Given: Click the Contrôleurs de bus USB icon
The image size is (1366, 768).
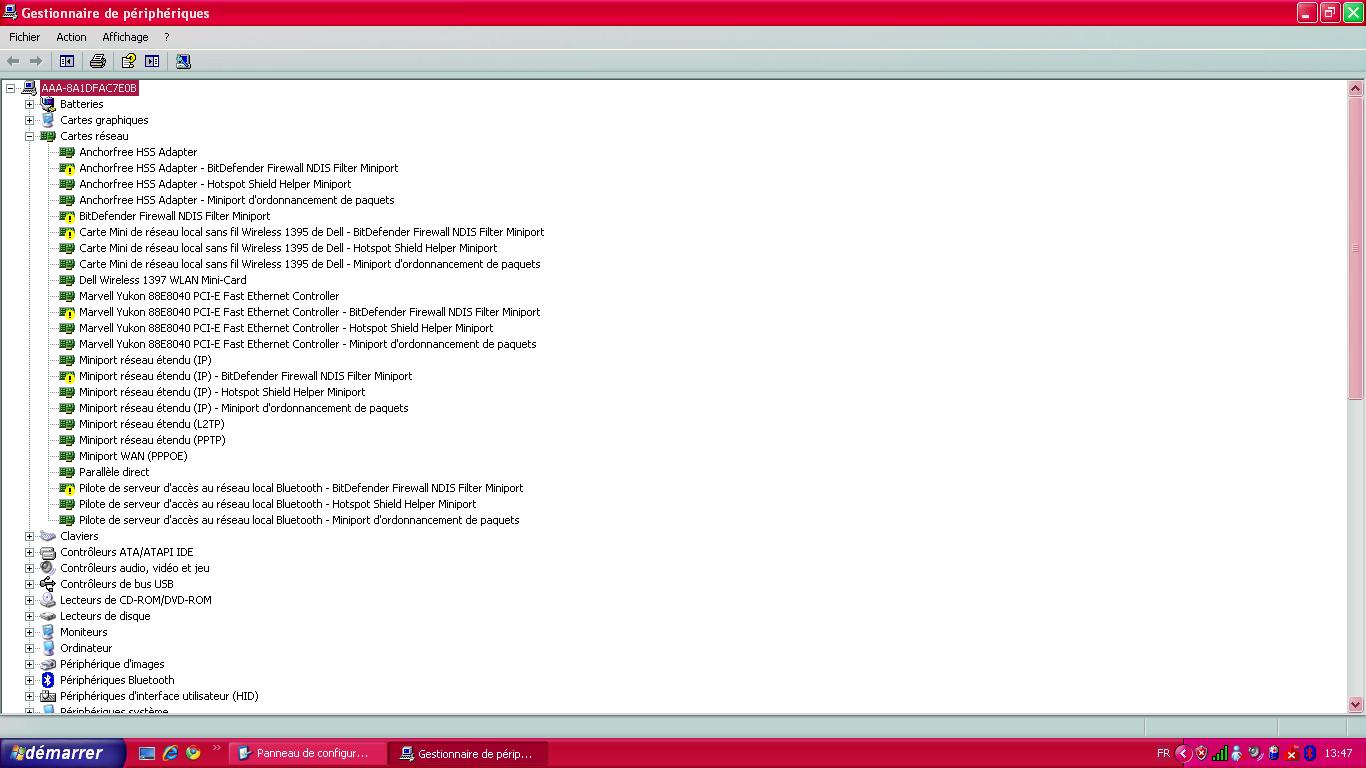Looking at the screenshot, I should (x=47, y=584).
